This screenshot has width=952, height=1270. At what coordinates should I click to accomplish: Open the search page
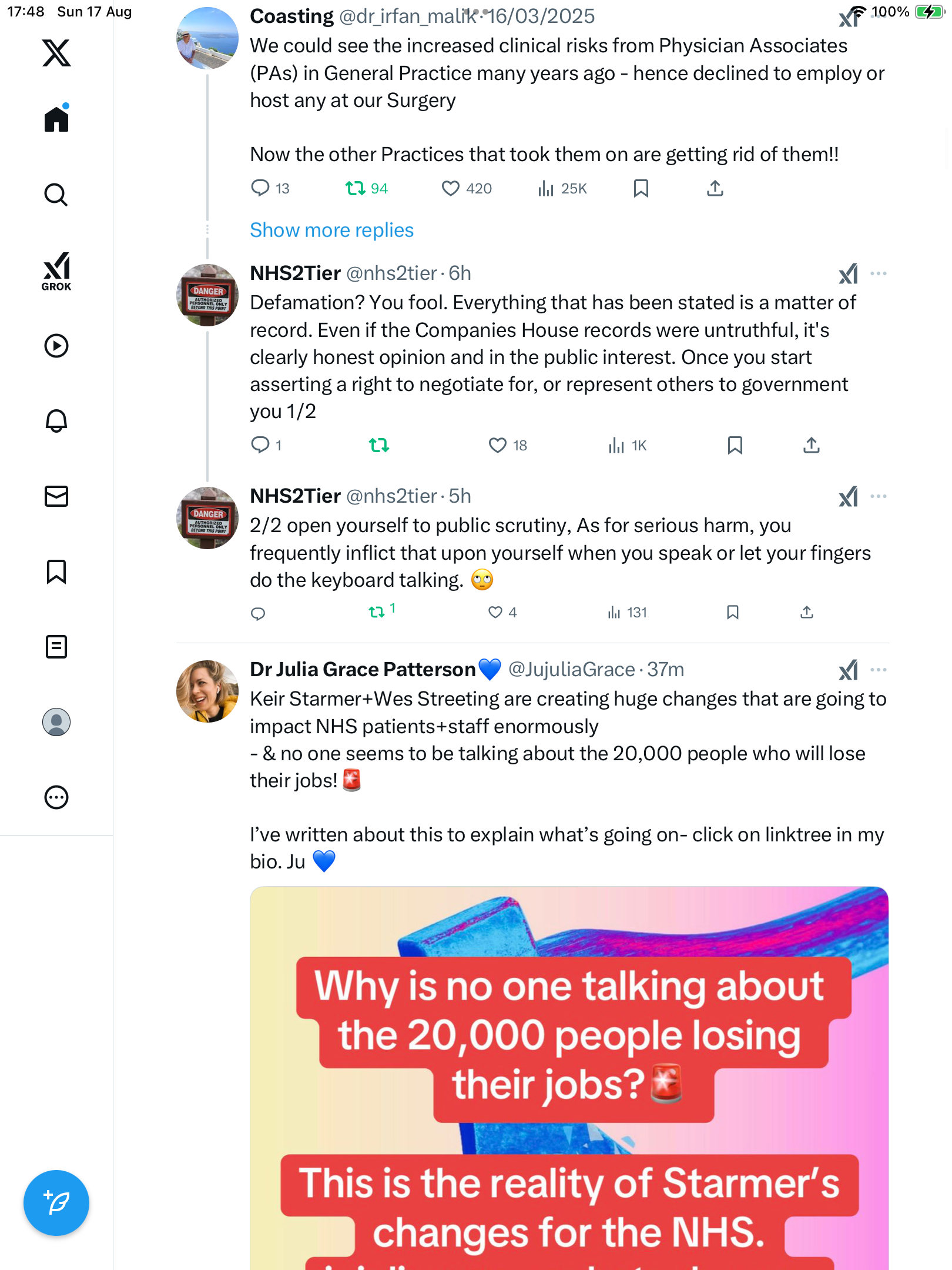pyautogui.click(x=56, y=195)
